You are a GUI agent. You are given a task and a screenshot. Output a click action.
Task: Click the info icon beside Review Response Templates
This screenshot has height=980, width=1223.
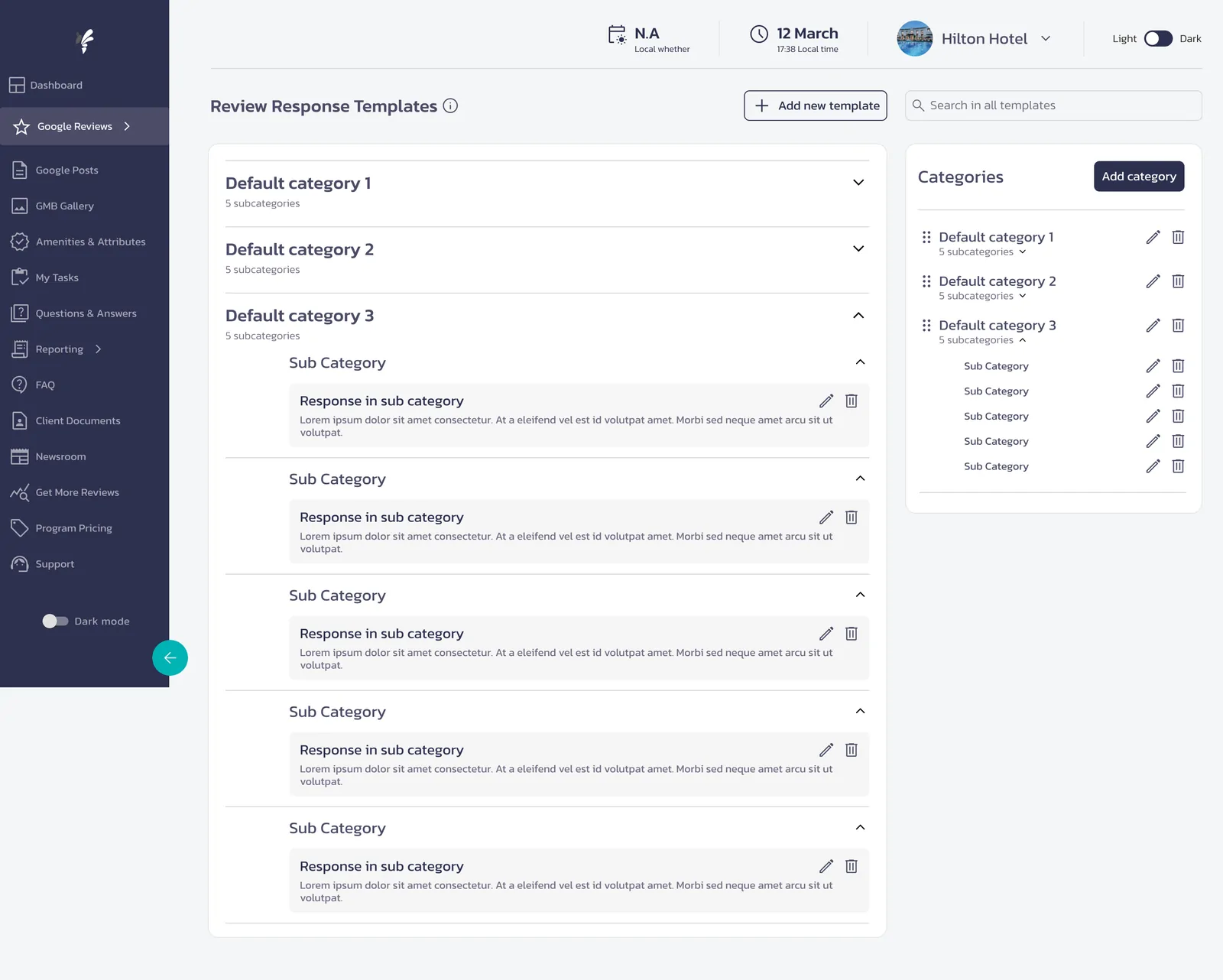point(450,106)
